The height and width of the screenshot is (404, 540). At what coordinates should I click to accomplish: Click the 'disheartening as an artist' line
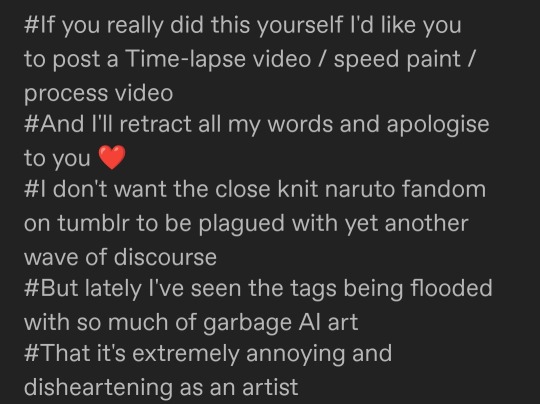click(x=161, y=387)
